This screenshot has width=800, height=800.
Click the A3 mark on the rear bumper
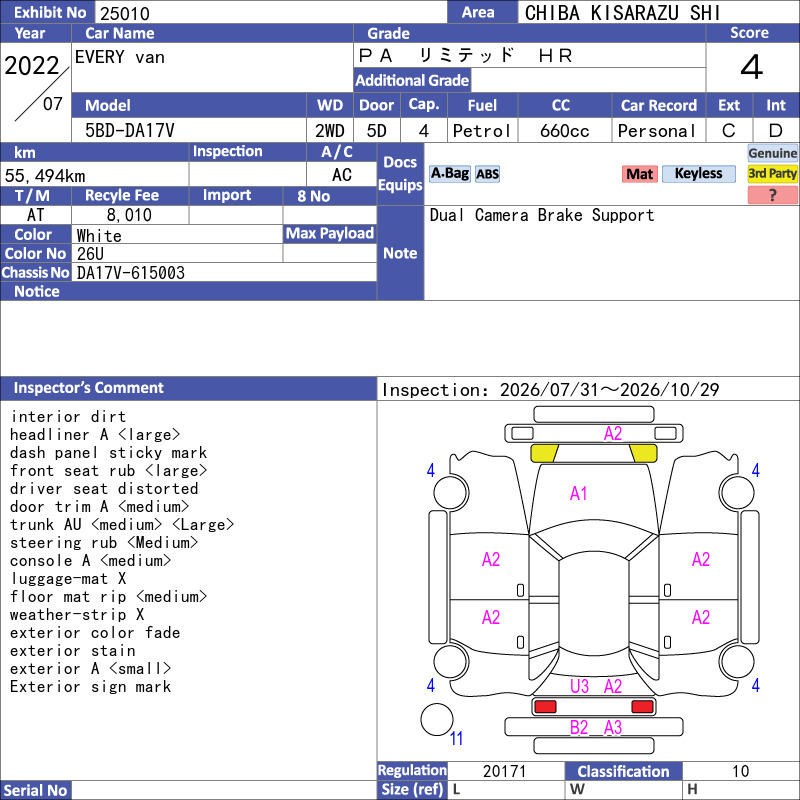[613, 728]
